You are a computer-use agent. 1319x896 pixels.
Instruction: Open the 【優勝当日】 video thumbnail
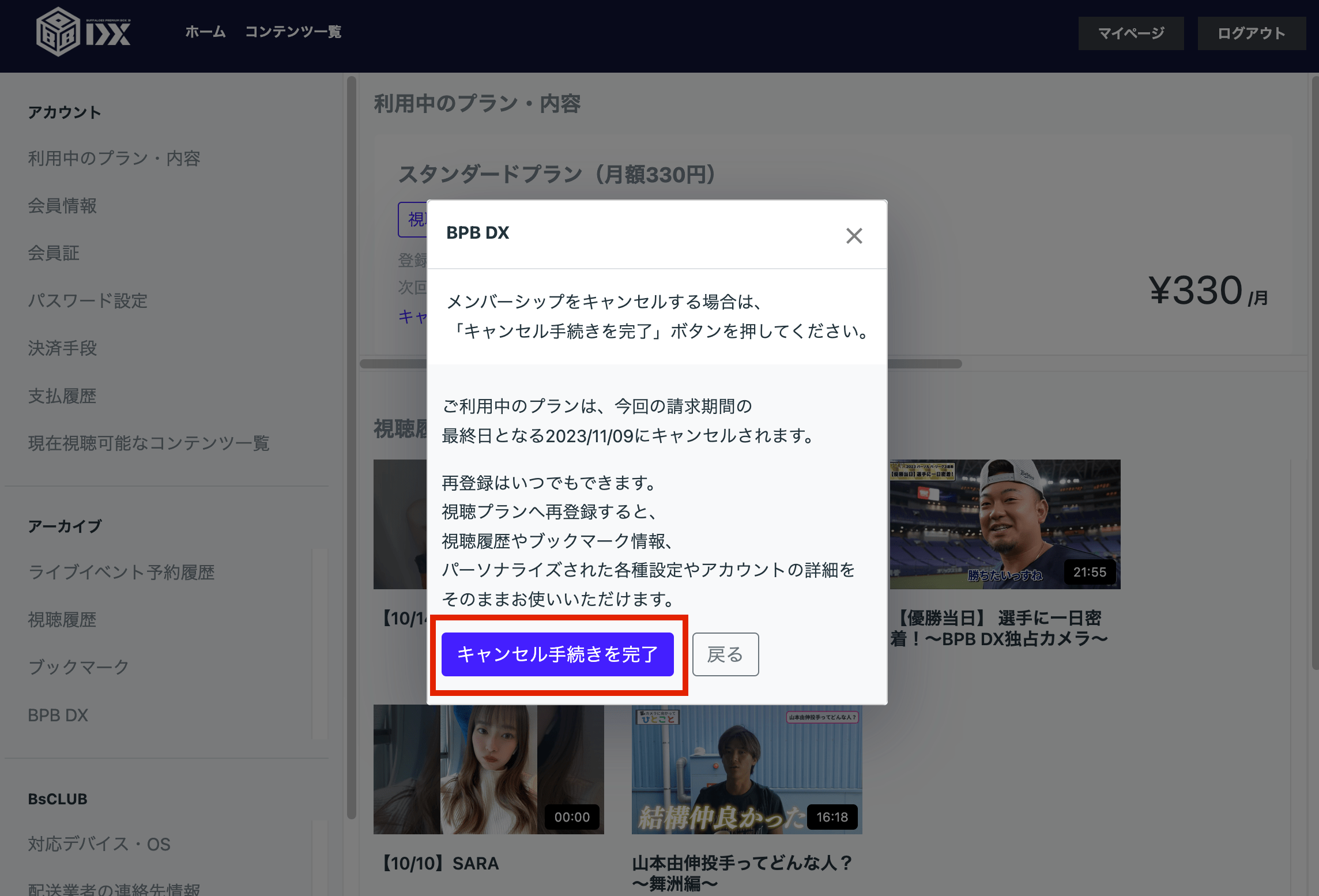[1005, 524]
